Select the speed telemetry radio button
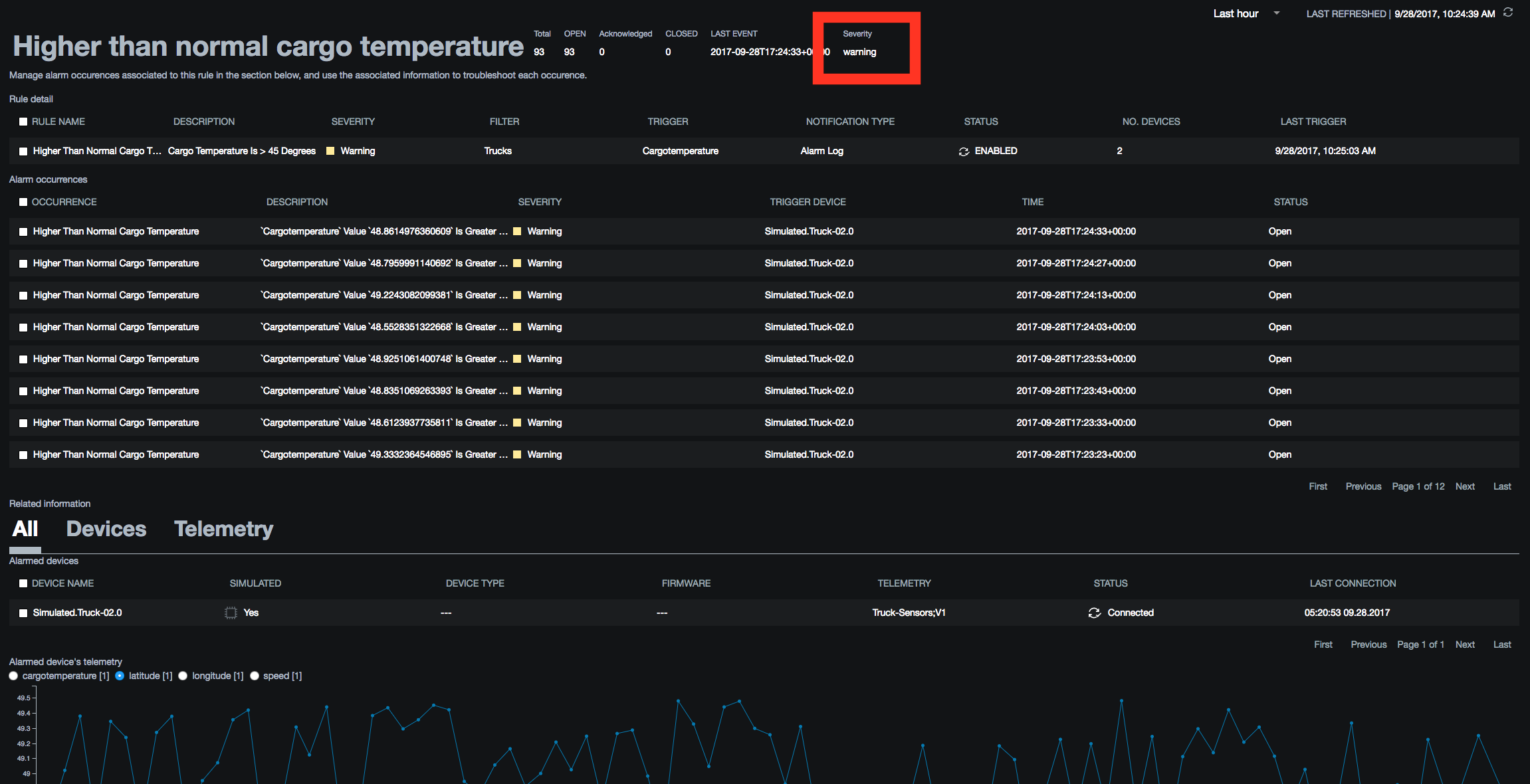 255,676
